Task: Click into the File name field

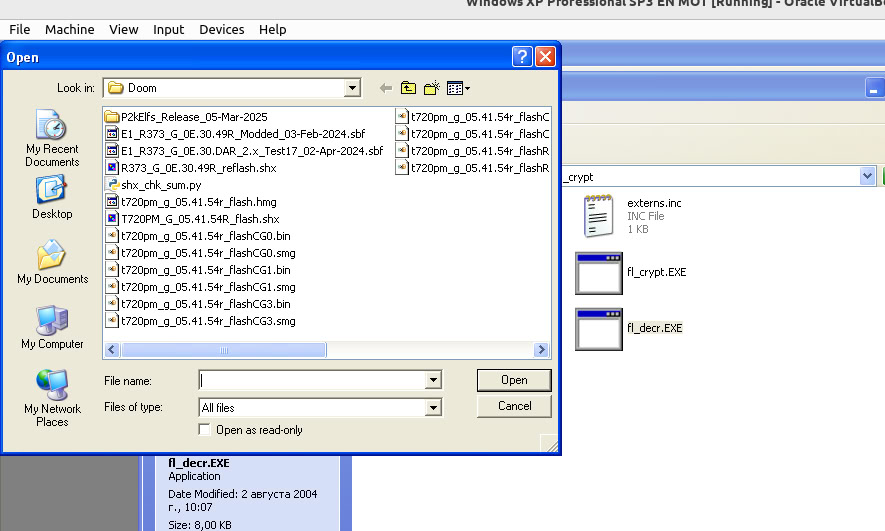Action: pos(313,380)
